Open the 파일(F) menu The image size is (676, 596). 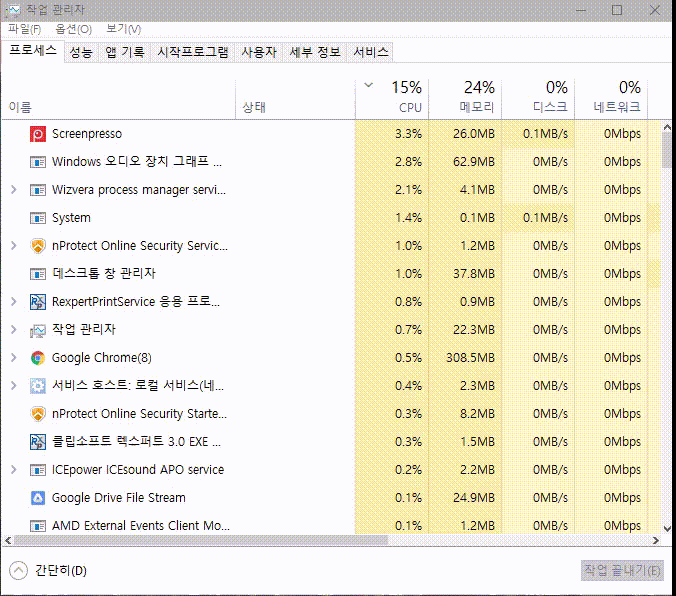tap(25, 29)
